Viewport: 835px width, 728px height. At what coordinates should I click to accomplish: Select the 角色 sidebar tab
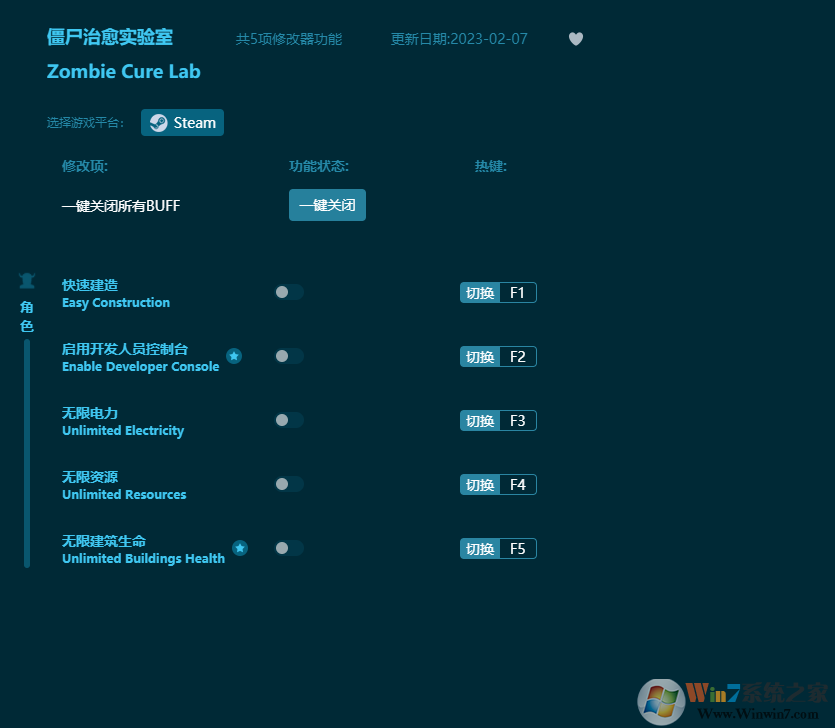pyautogui.click(x=27, y=316)
